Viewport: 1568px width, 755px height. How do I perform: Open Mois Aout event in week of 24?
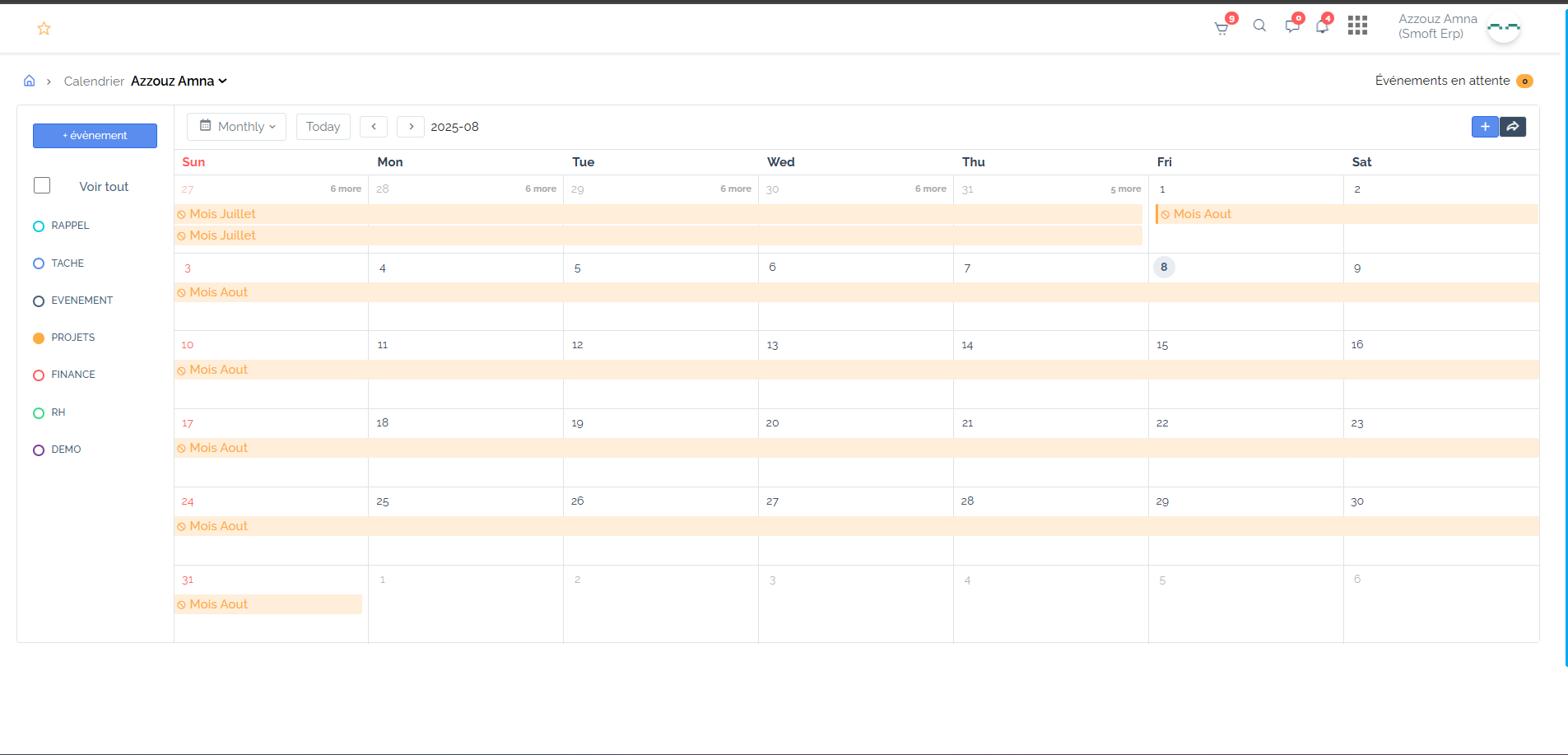point(857,526)
